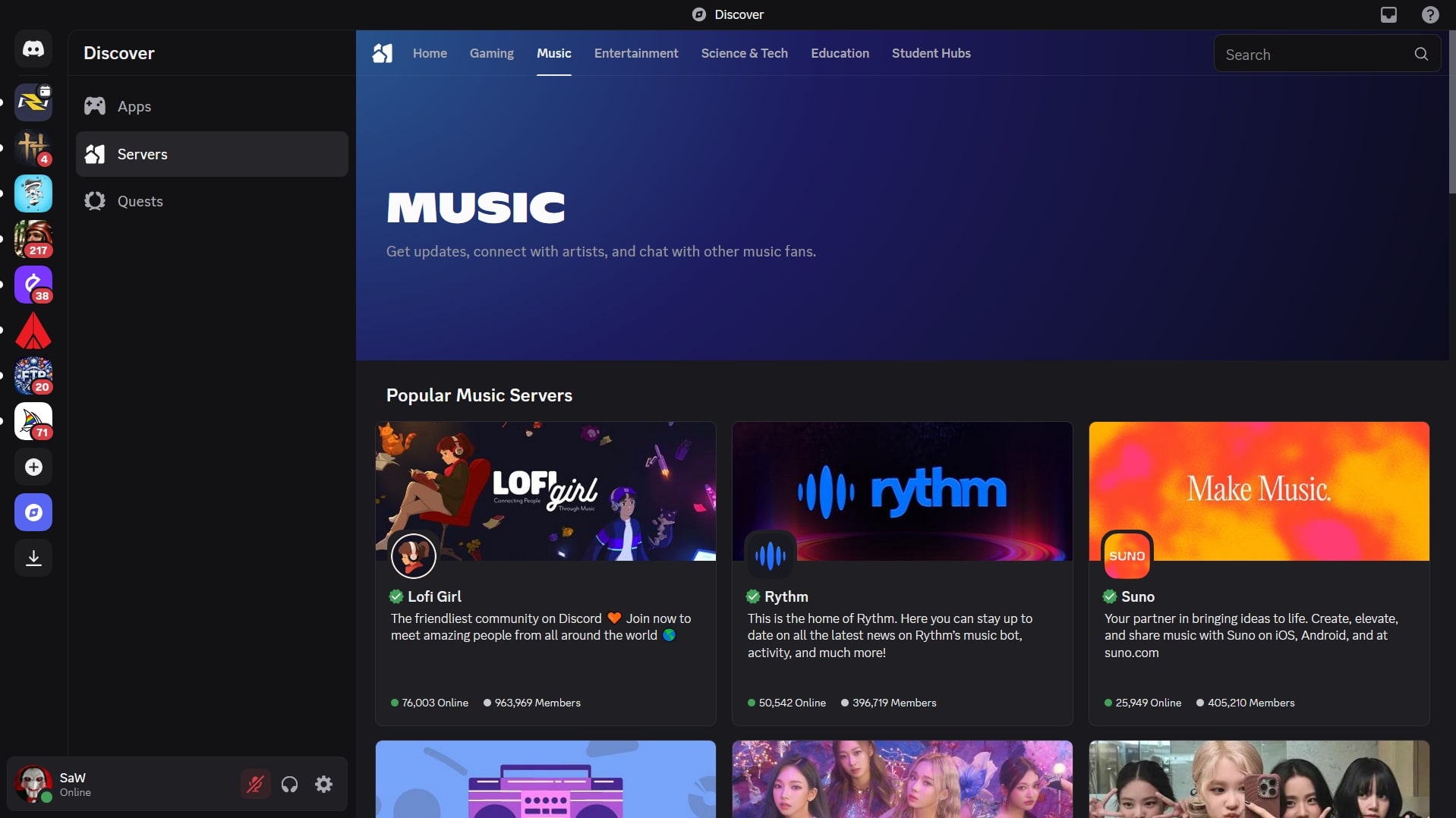This screenshot has width=1456, height=818.
Task: Toggle deafen headphones button
Action: point(289,784)
